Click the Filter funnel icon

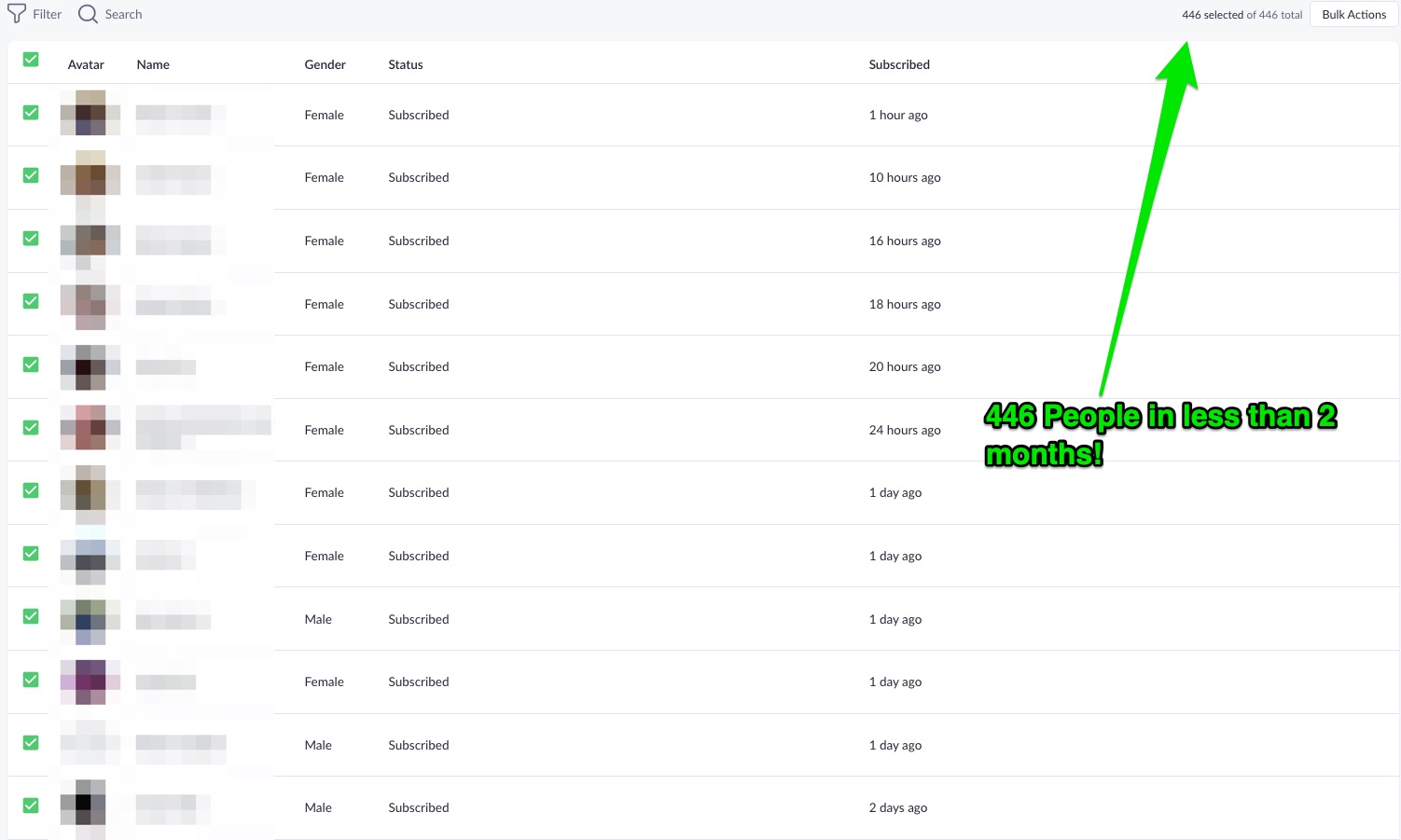[x=17, y=14]
